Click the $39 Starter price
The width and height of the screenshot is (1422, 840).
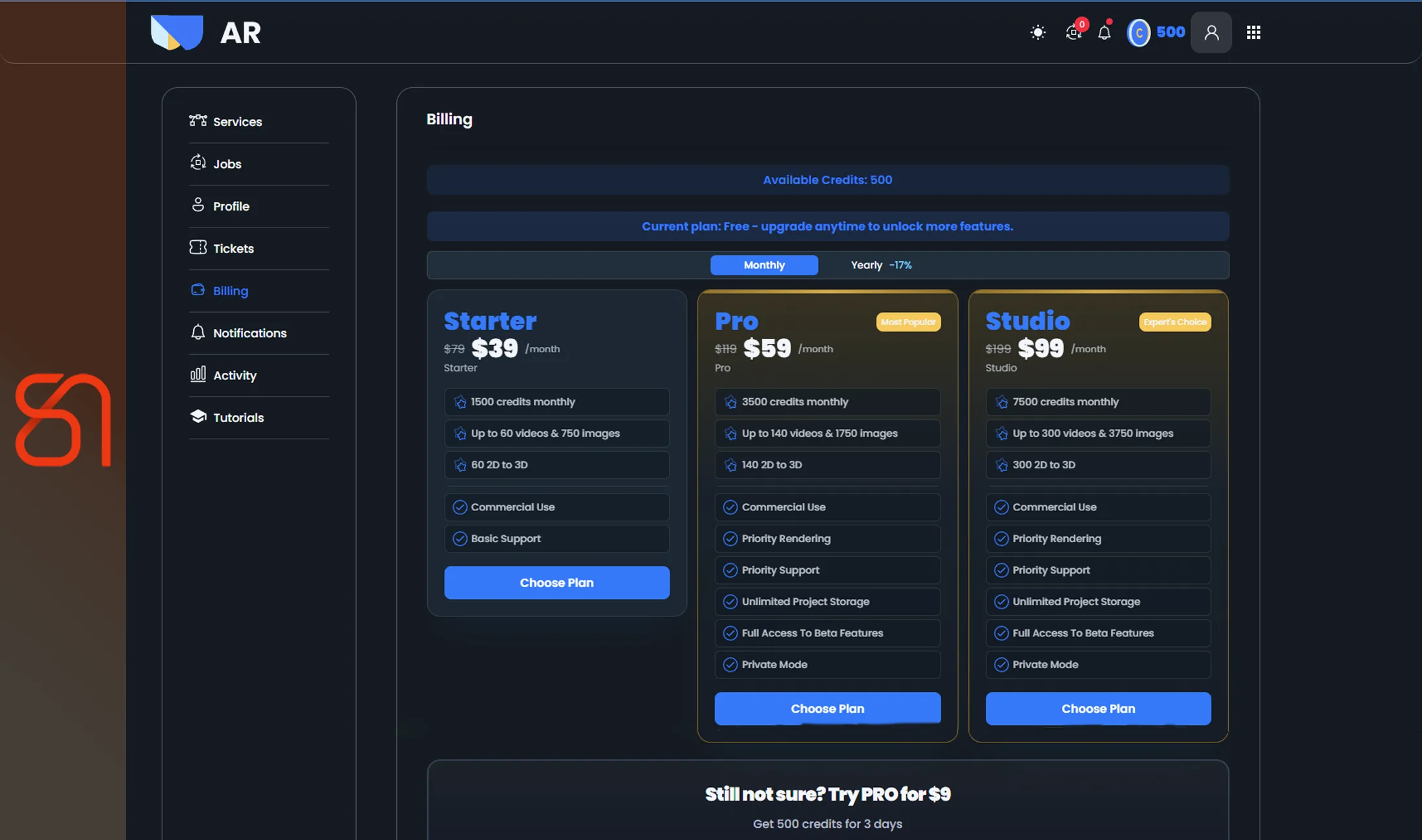point(494,349)
